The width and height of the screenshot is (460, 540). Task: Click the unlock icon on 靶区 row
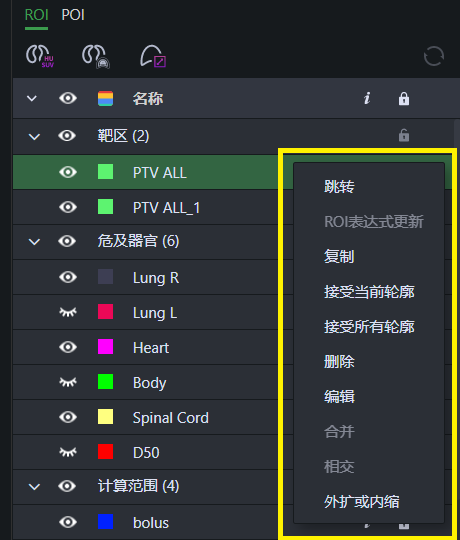click(x=404, y=135)
